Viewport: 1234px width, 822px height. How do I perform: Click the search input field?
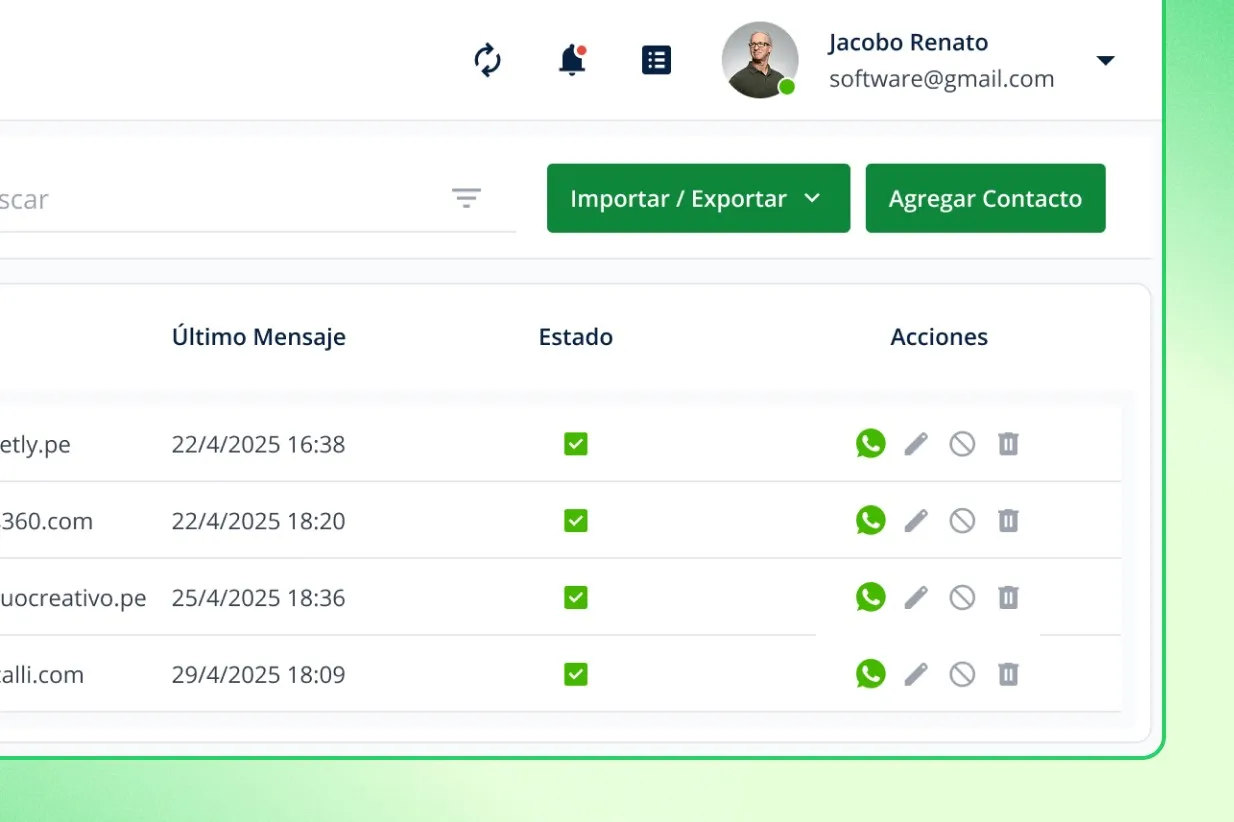pyautogui.click(x=257, y=199)
